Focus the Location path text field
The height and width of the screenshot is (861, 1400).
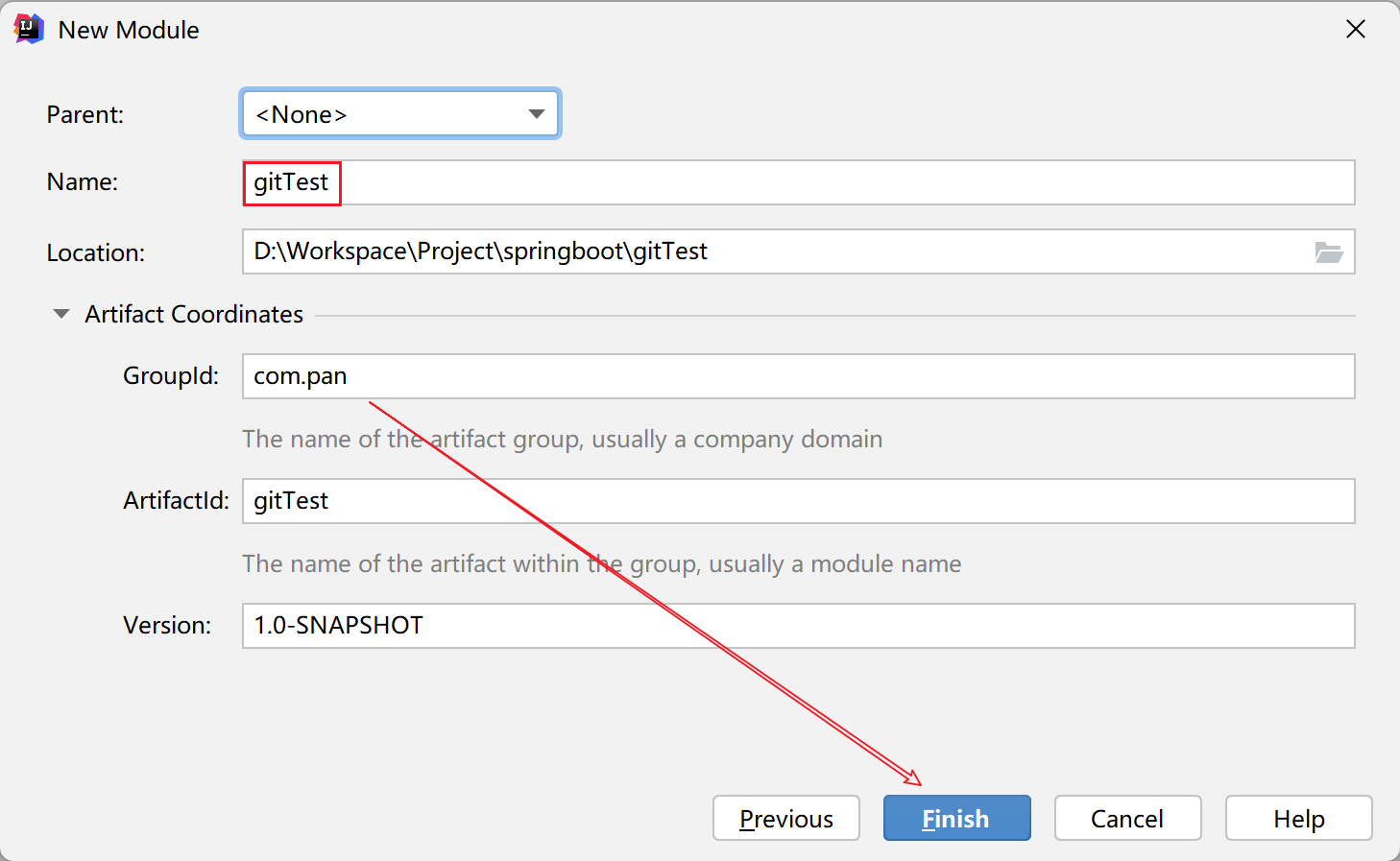pos(768,251)
